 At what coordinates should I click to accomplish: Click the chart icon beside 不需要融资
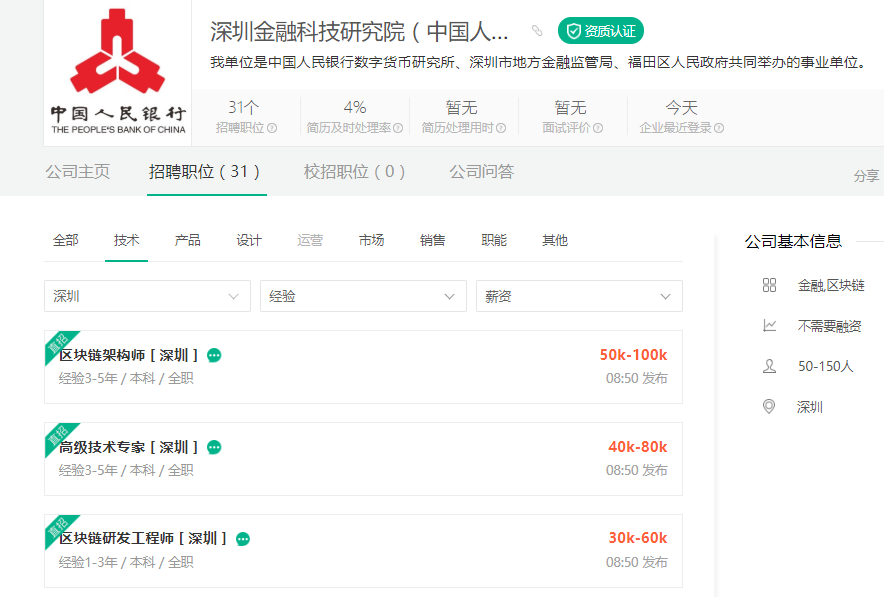pos(769,326)
